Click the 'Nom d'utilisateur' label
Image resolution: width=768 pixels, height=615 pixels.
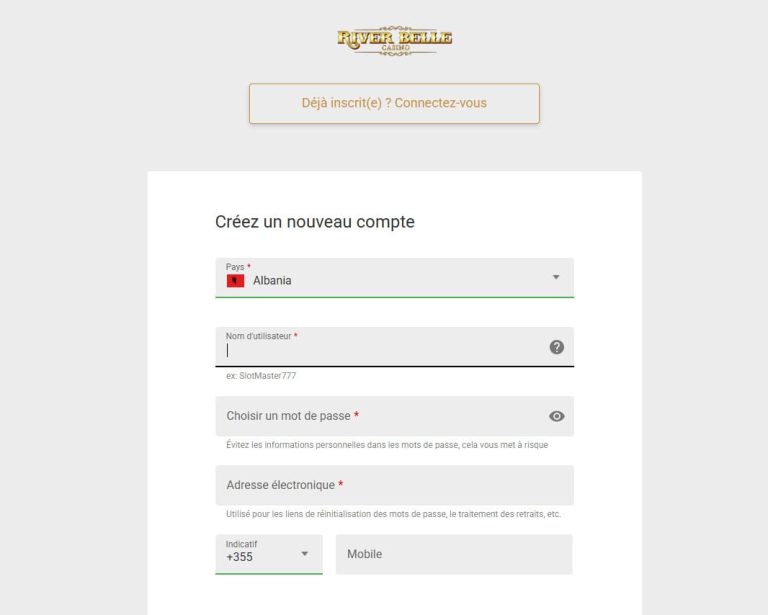[258, 336]
